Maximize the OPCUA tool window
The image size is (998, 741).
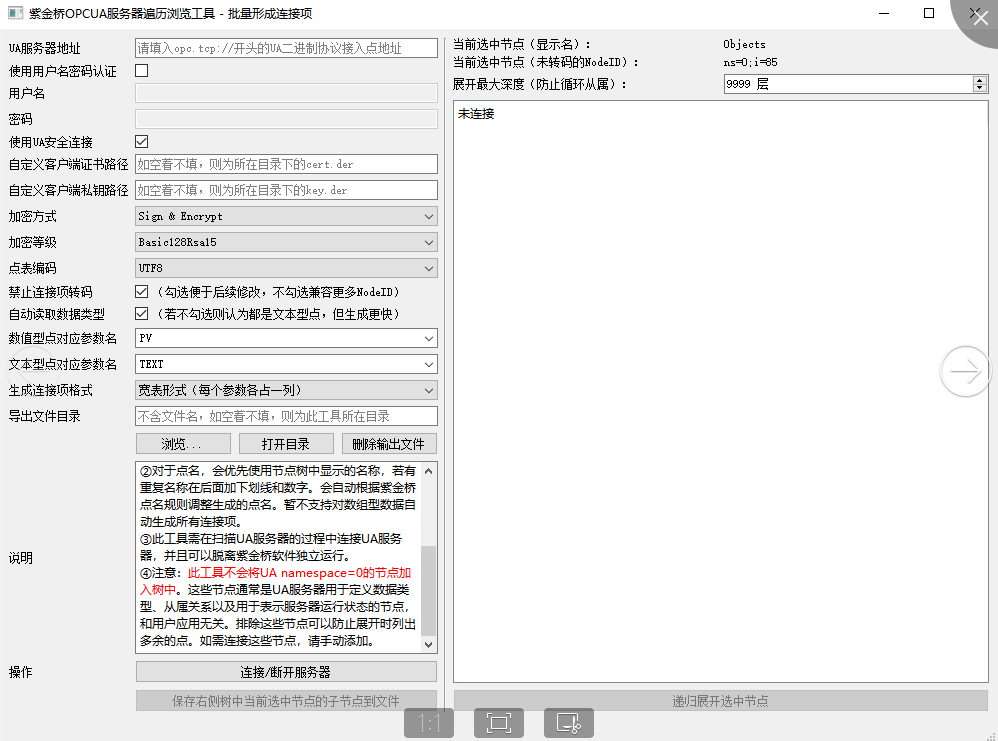pyautogui.click(x=929, y=13)
